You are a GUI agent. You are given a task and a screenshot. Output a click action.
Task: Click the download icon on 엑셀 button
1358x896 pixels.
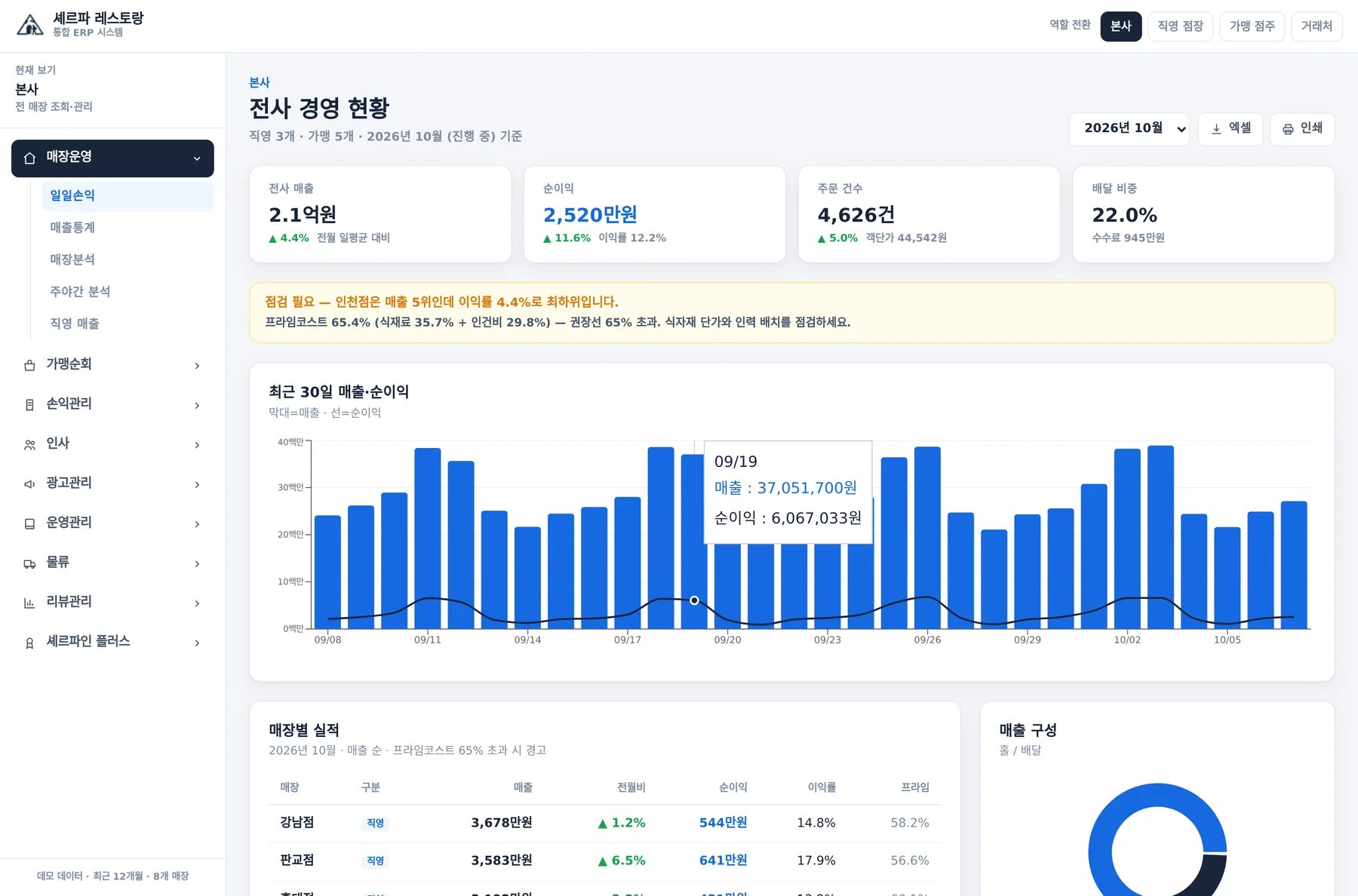pos(1216,129)
